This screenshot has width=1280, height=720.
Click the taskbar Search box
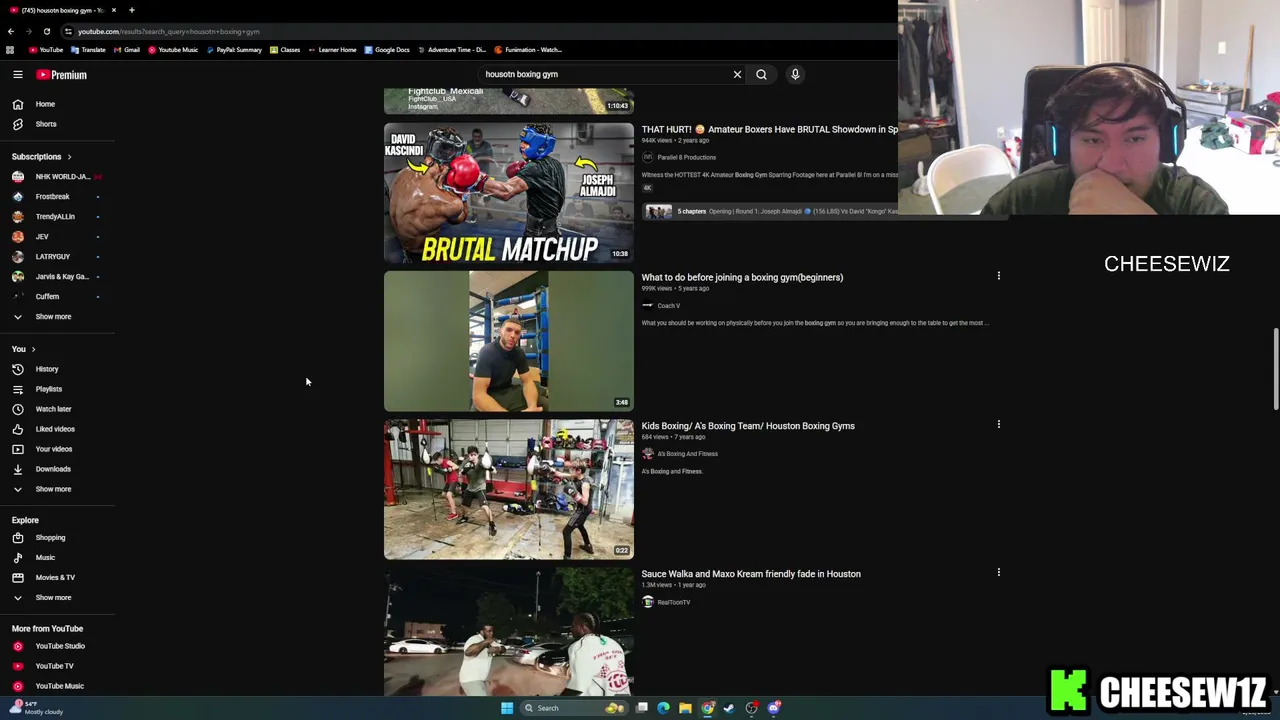tap(574, 708)
